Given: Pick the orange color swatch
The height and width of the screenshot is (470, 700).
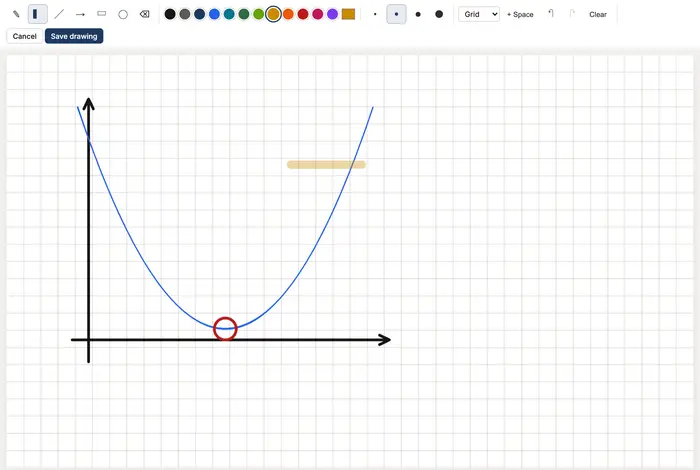Looking at the screenshot, I should pyautogui.click(x=288, y=14).
